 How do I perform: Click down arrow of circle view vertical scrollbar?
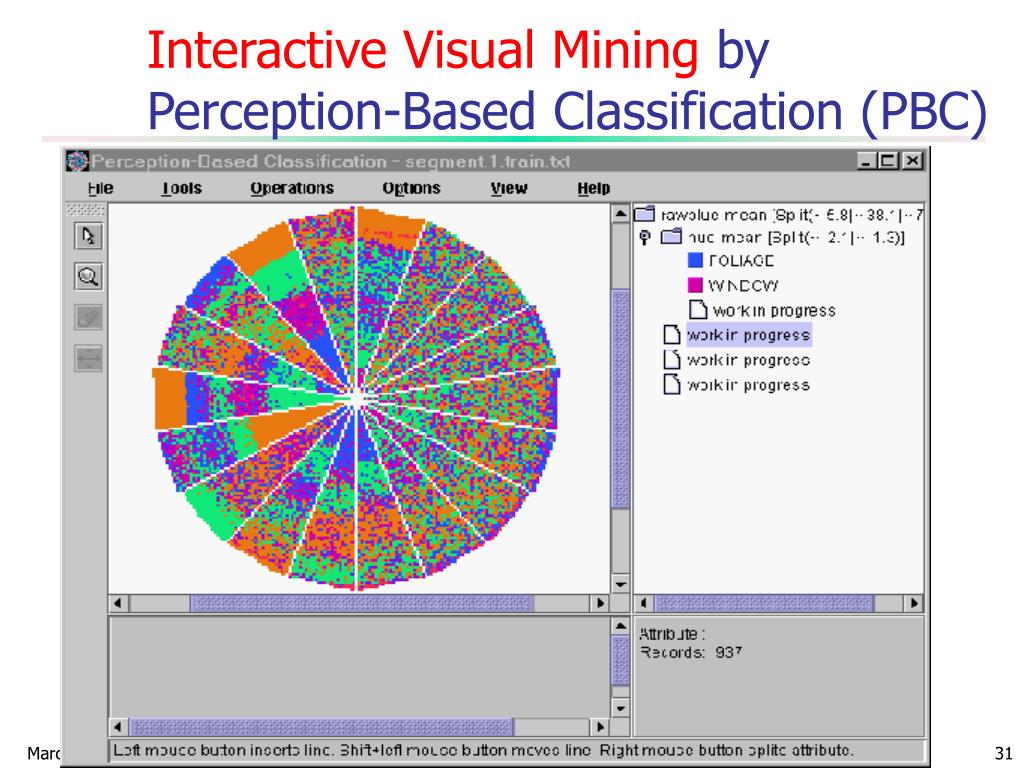point(620,583)
